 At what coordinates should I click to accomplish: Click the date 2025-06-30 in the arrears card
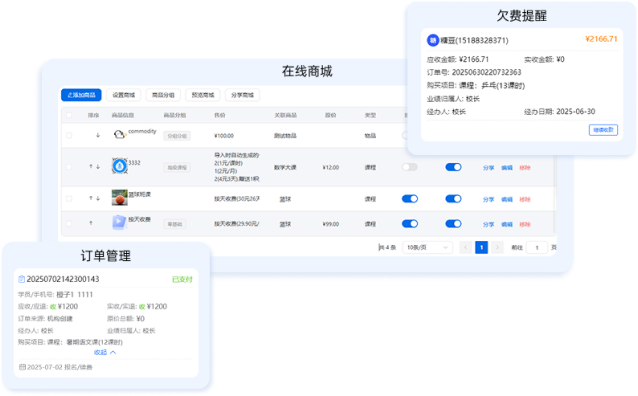[x=576, y=112]
